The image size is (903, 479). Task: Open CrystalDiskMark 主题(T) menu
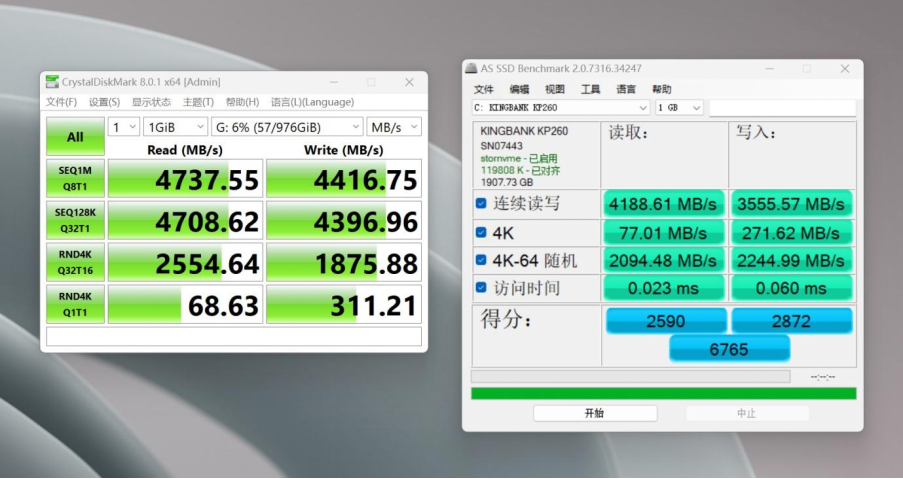click(x=198, y=102)
